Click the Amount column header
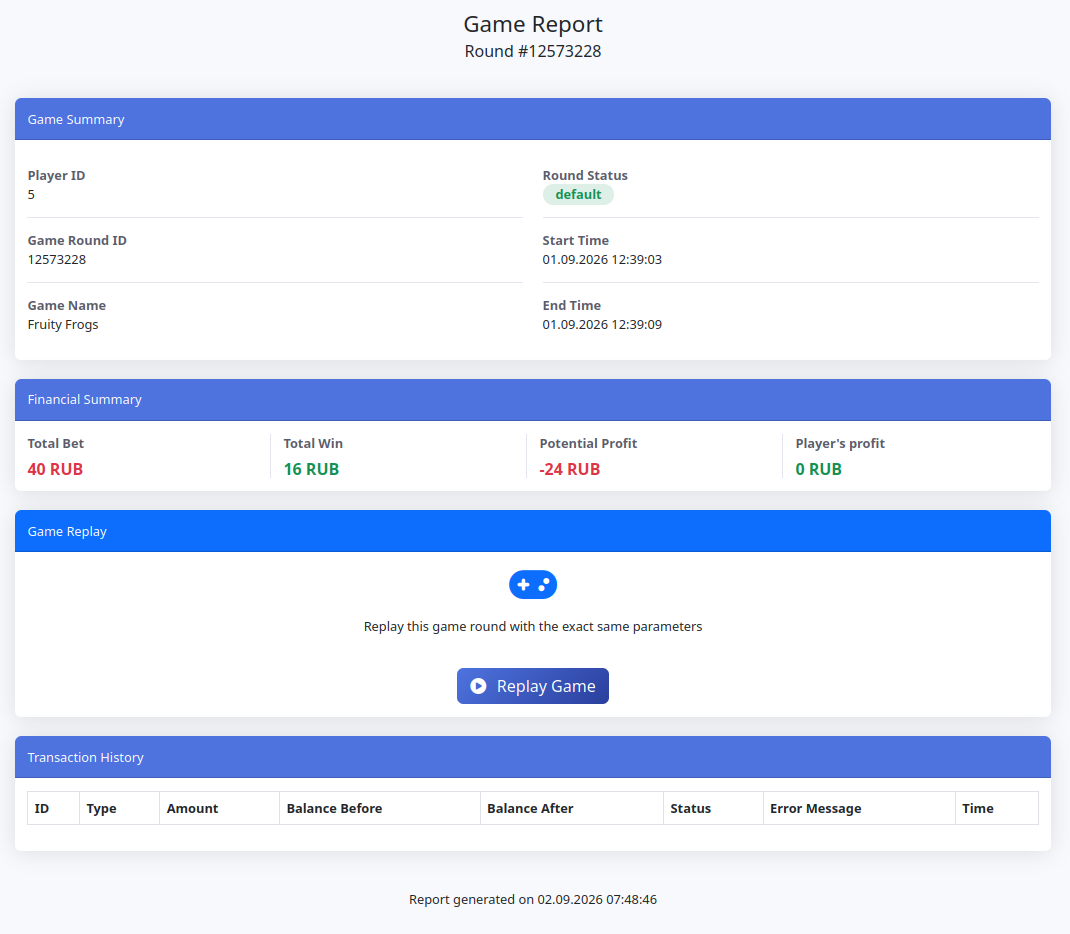 [x=220, y=808]
